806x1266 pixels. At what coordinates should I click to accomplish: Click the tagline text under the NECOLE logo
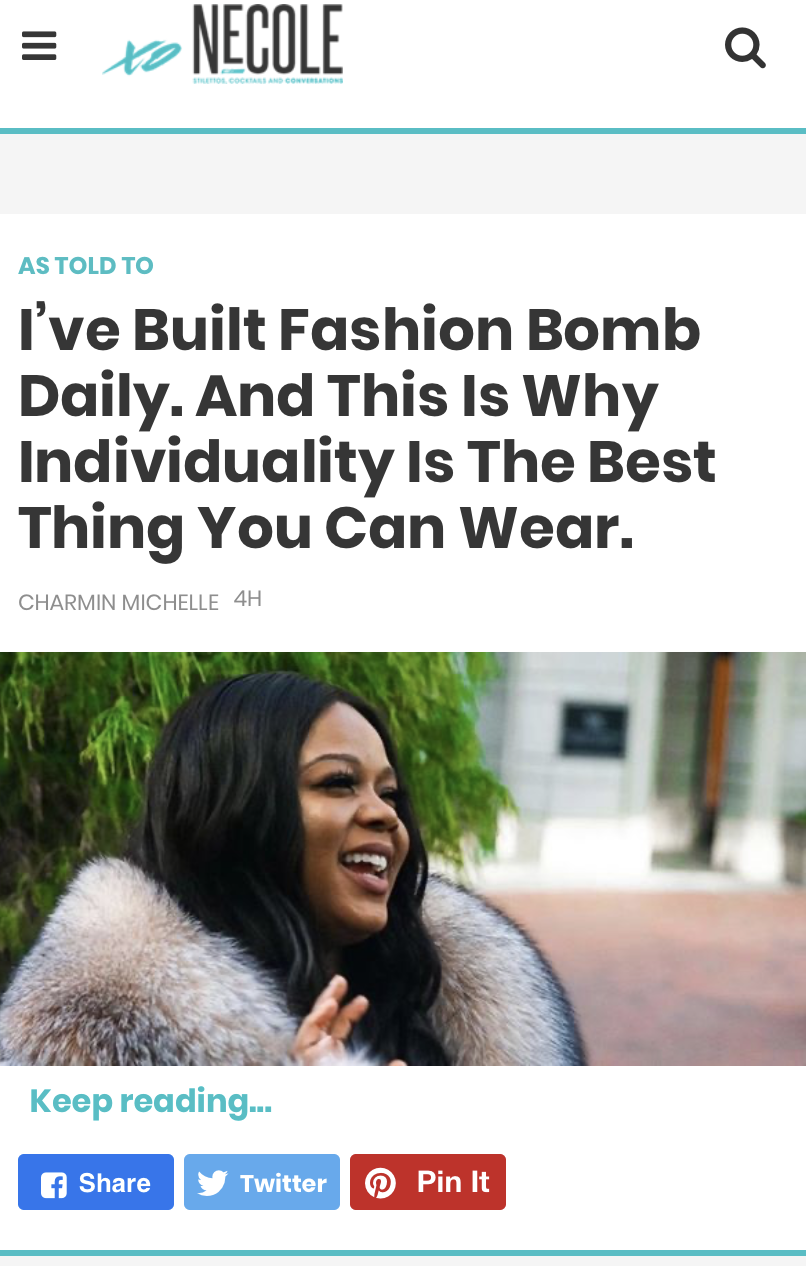[x=268, y=80]
